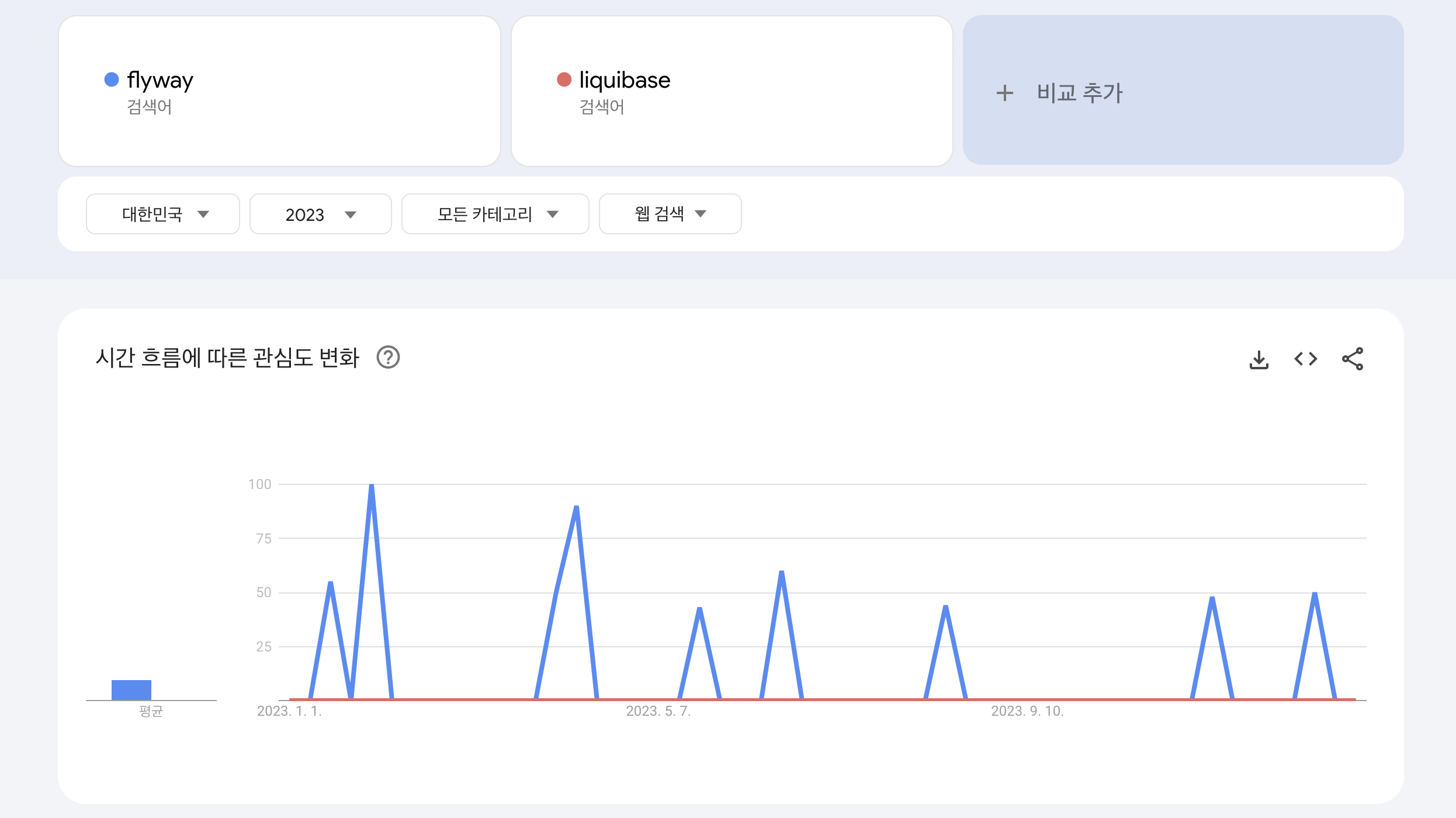Edit the flyway search term card

pos(279,91)
